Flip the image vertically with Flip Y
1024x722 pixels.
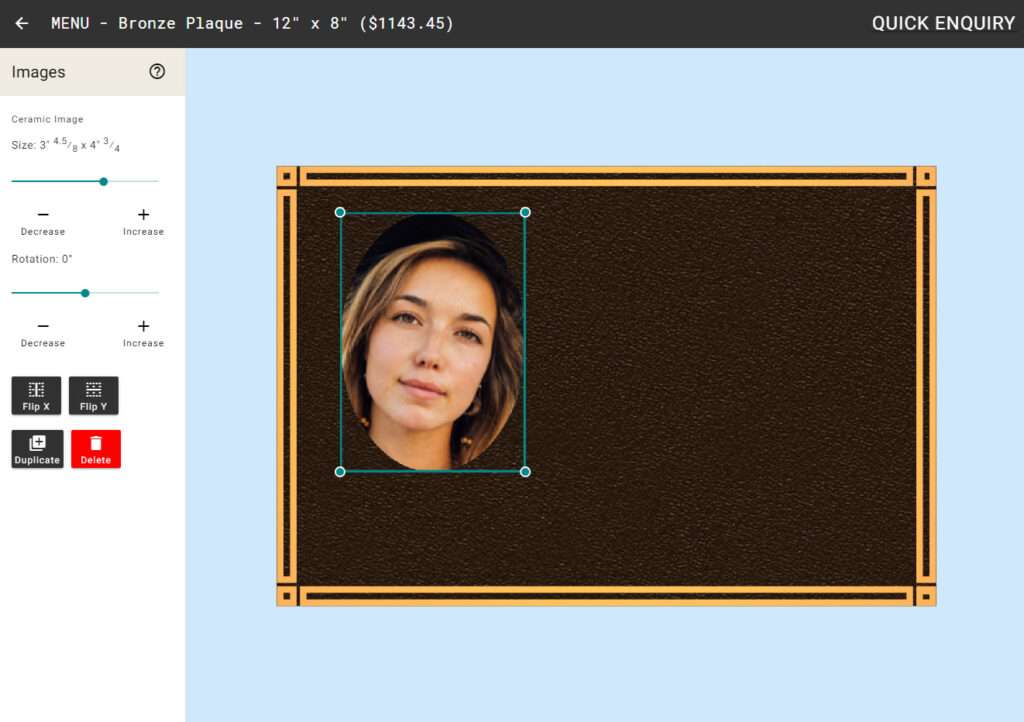click(94, 395)
